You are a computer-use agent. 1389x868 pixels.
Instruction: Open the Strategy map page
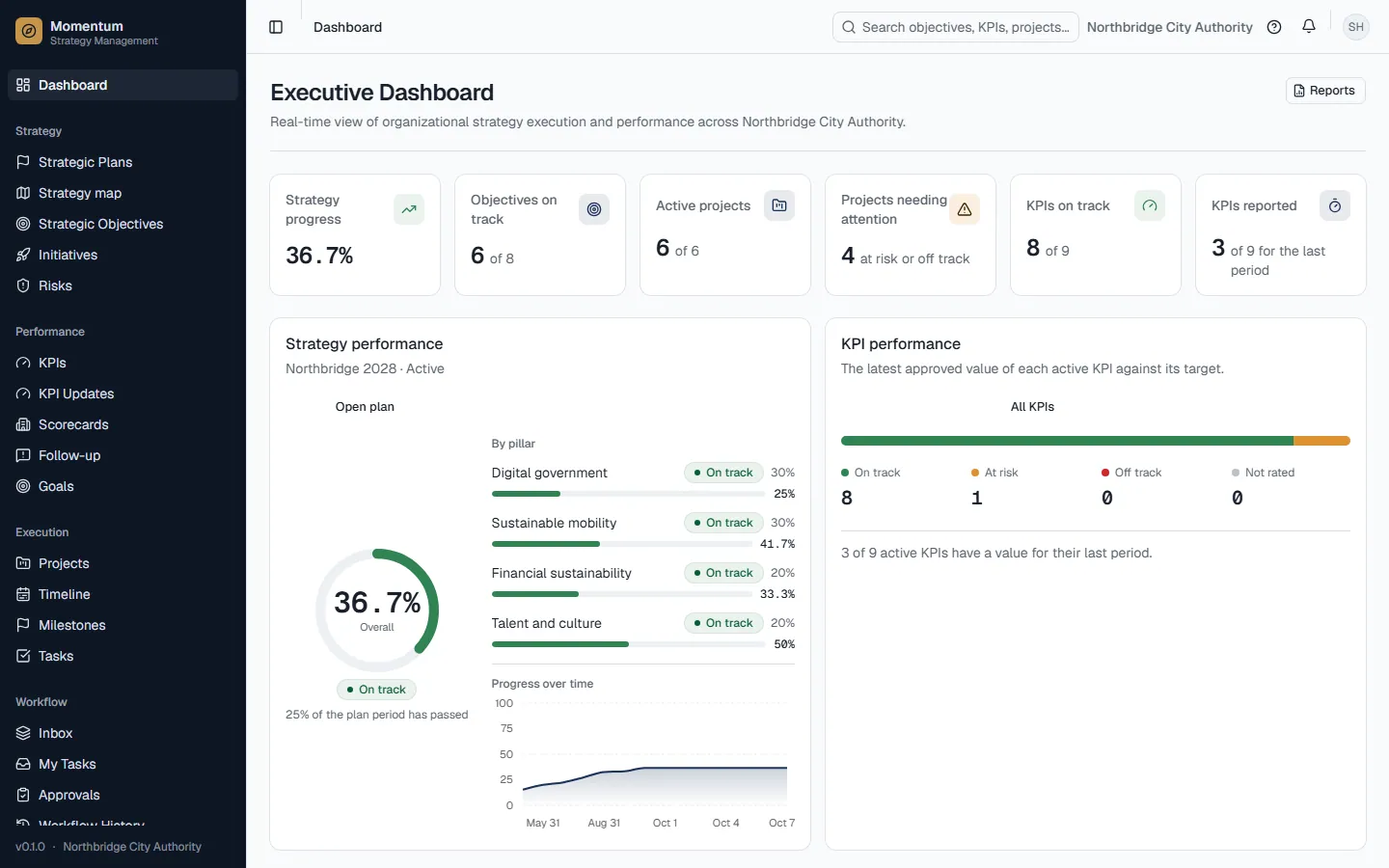[123, 193]
